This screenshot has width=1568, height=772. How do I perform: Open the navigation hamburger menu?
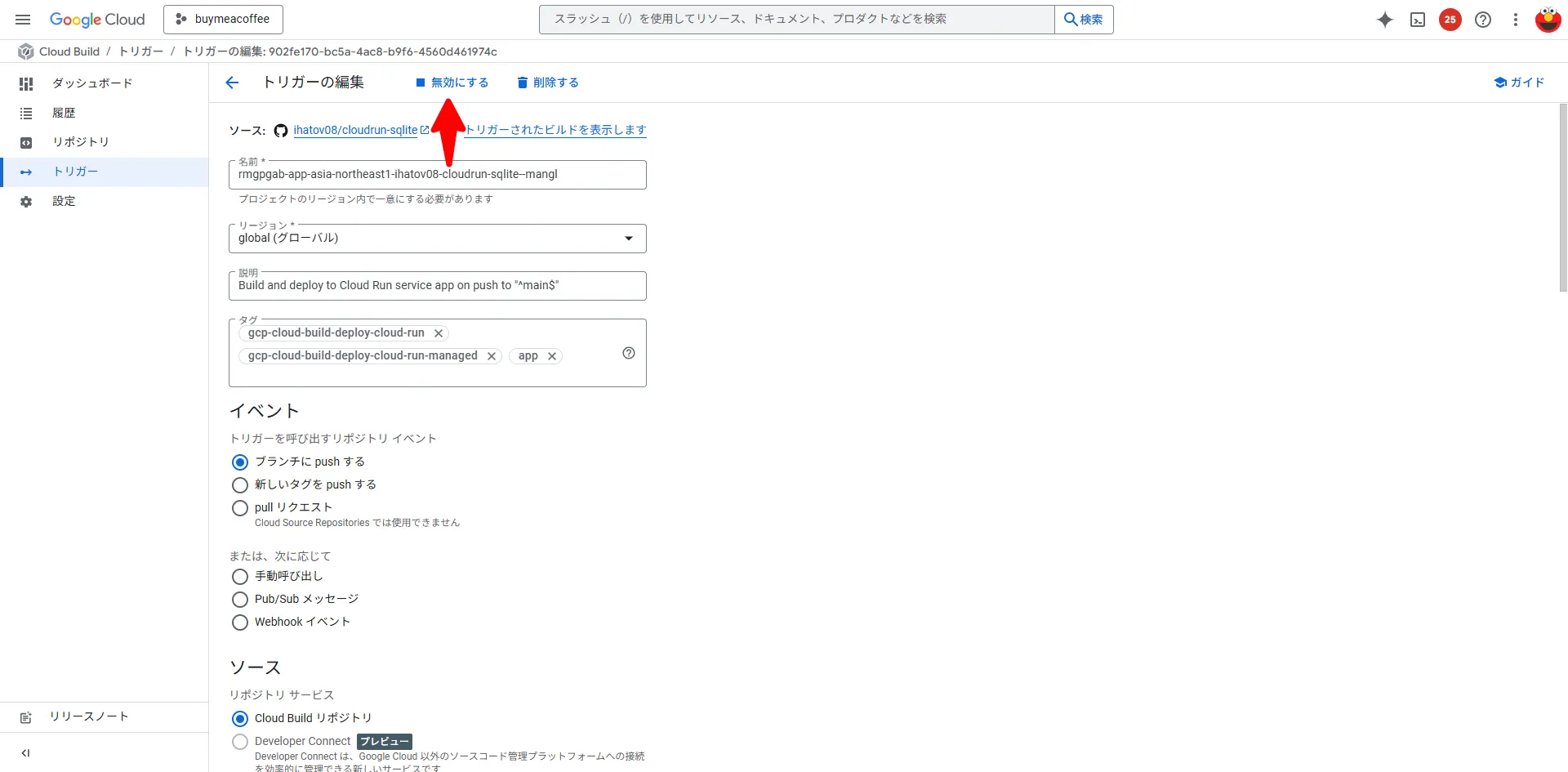(22, 19)
